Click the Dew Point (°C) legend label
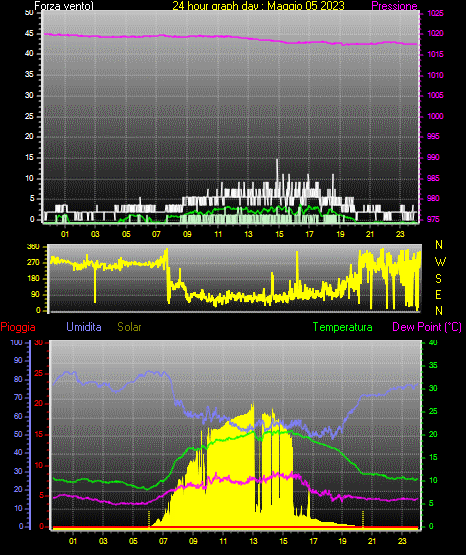 coord(427,327)
